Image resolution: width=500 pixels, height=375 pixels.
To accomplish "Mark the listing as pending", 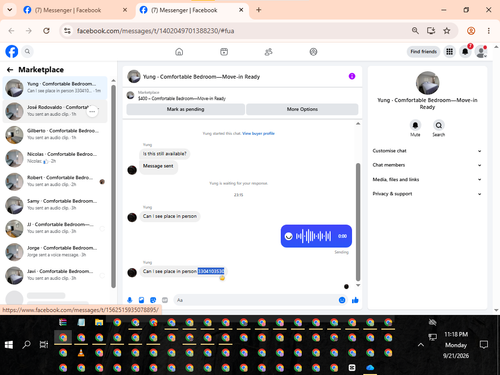I will [185, 109].
